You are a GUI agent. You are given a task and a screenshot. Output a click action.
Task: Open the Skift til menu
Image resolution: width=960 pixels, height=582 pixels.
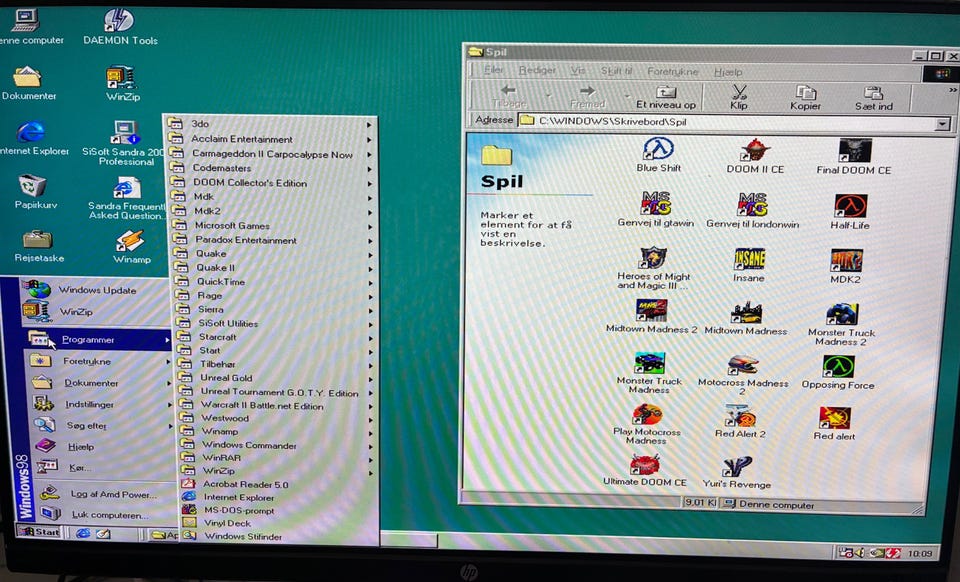coord(616,71)
